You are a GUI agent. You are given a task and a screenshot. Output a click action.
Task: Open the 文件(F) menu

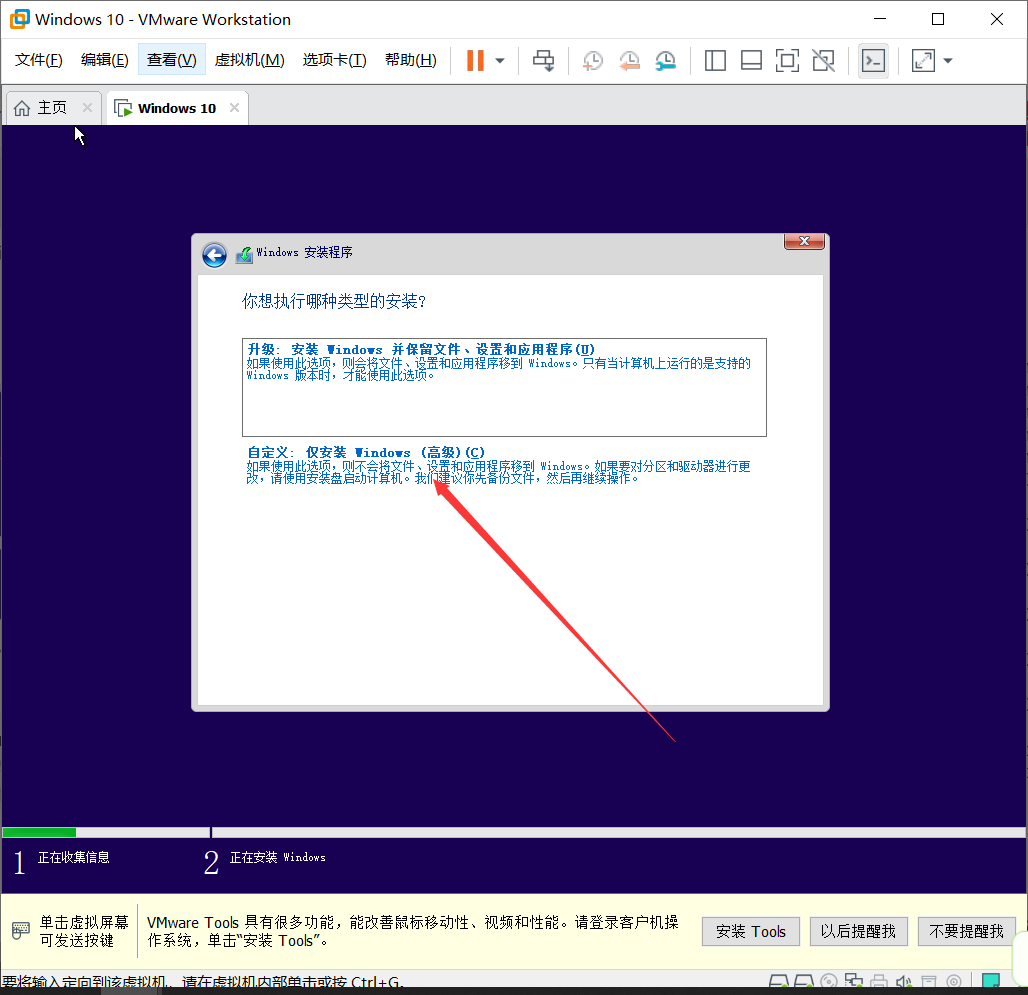coord(39,60)
